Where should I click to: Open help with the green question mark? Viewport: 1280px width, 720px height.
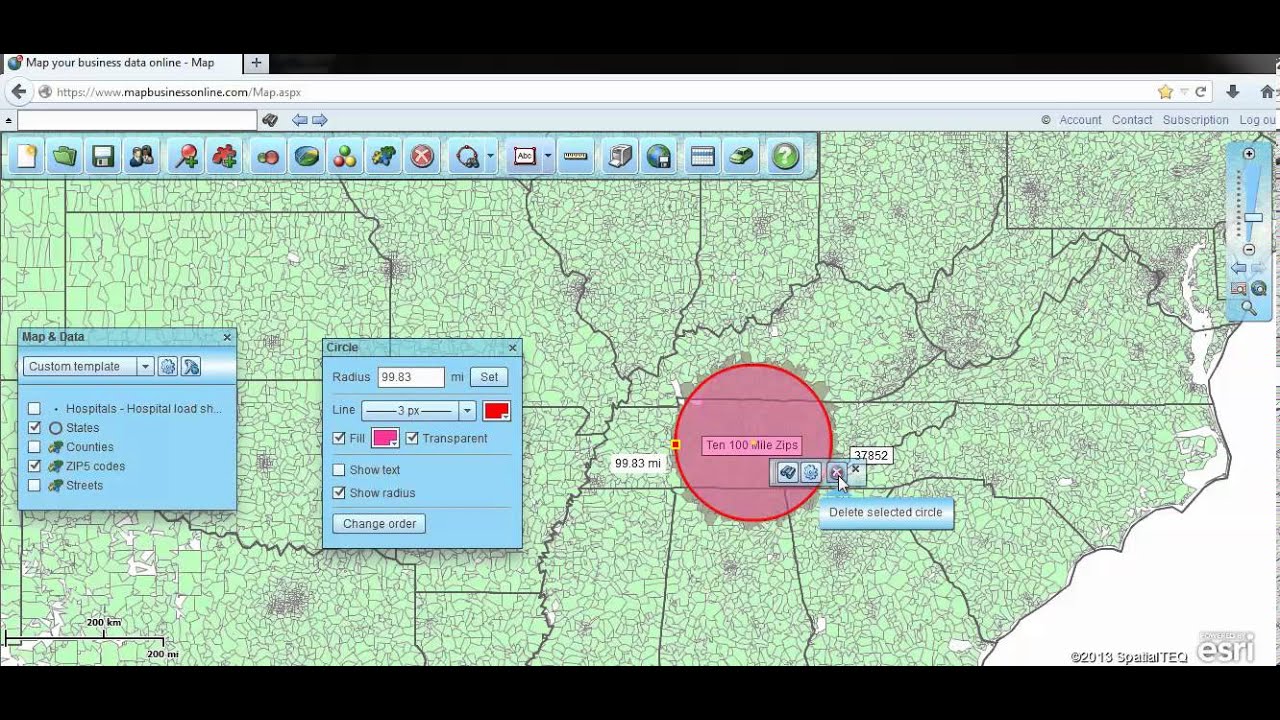tap(786, 157)
